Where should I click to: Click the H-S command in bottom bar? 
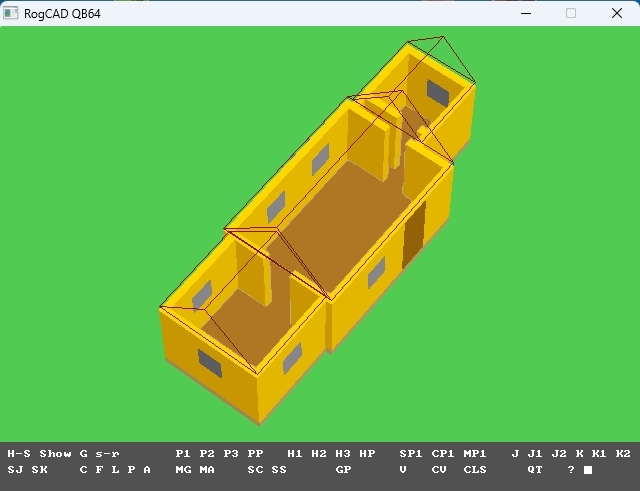pos(19,454)
